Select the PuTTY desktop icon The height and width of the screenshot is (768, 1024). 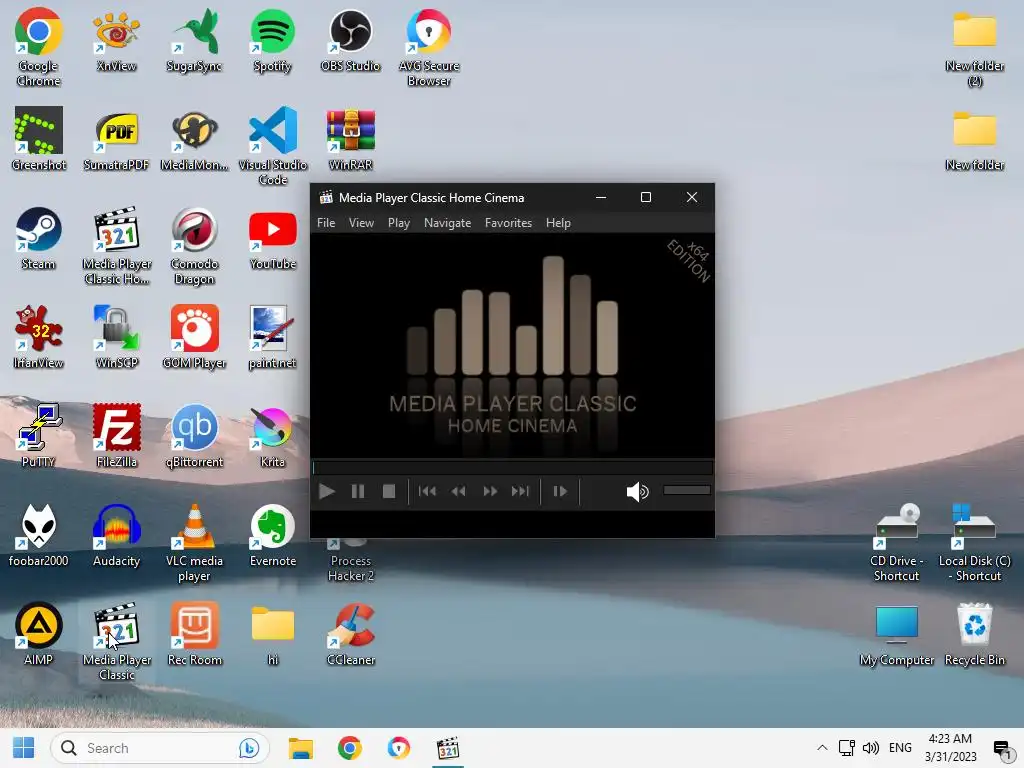pos(39,436)
